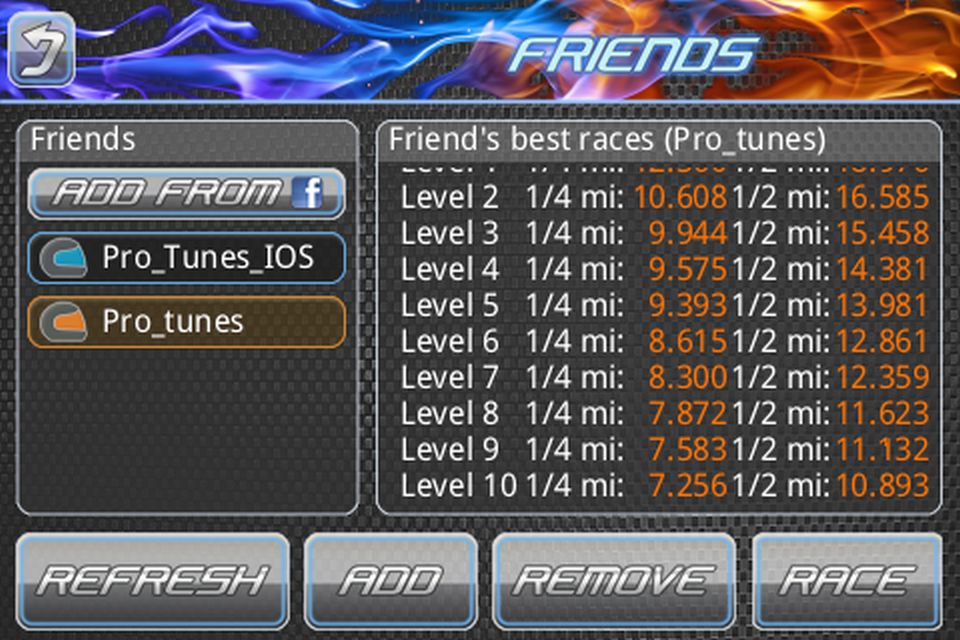960x640 pixels.
Task: Click the orange helmet icon beside Pro_tunes
Action: click(63, 322)
